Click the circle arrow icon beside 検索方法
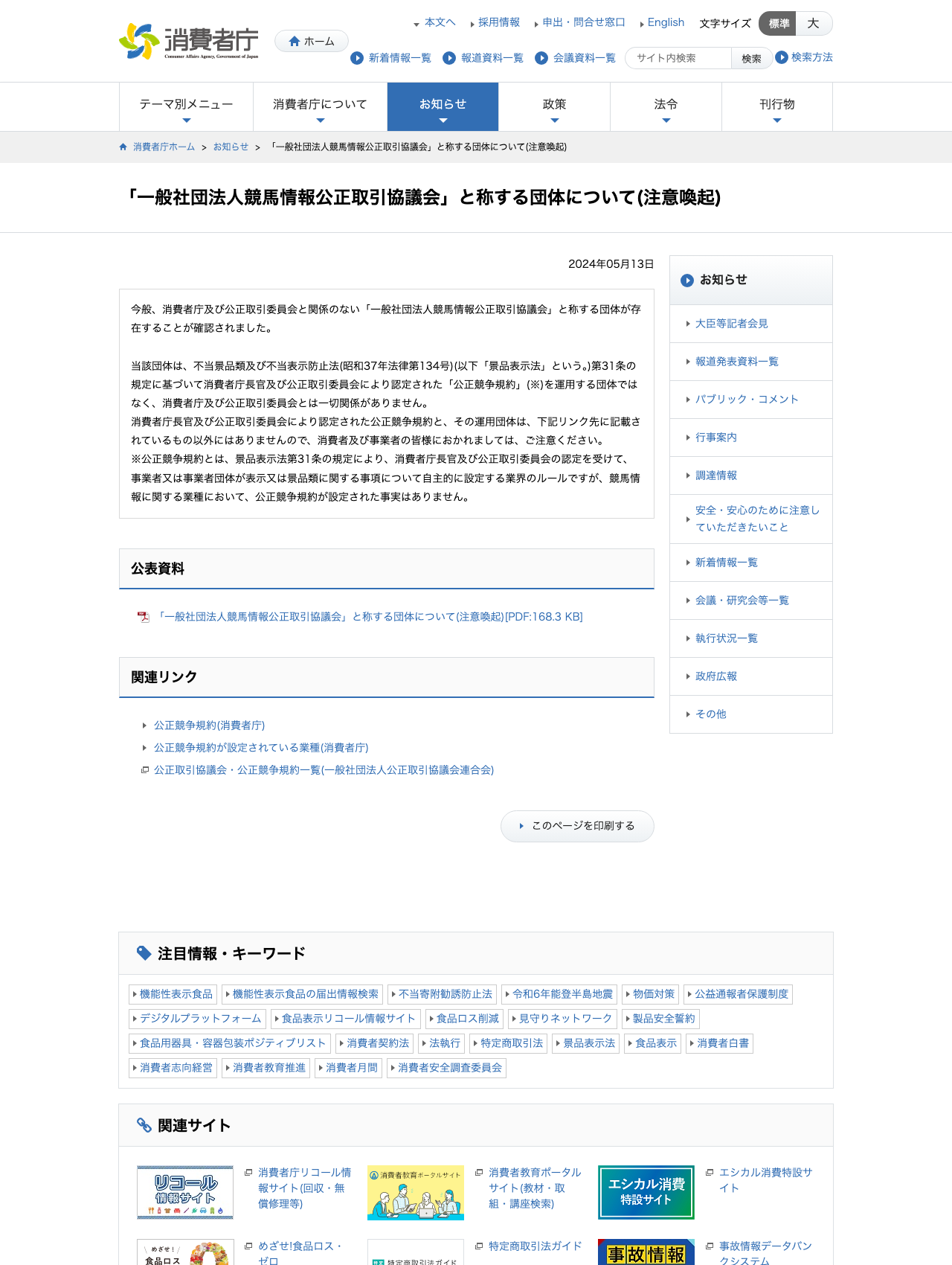This screenshot has height=1265, width=952. click(782, 57)
